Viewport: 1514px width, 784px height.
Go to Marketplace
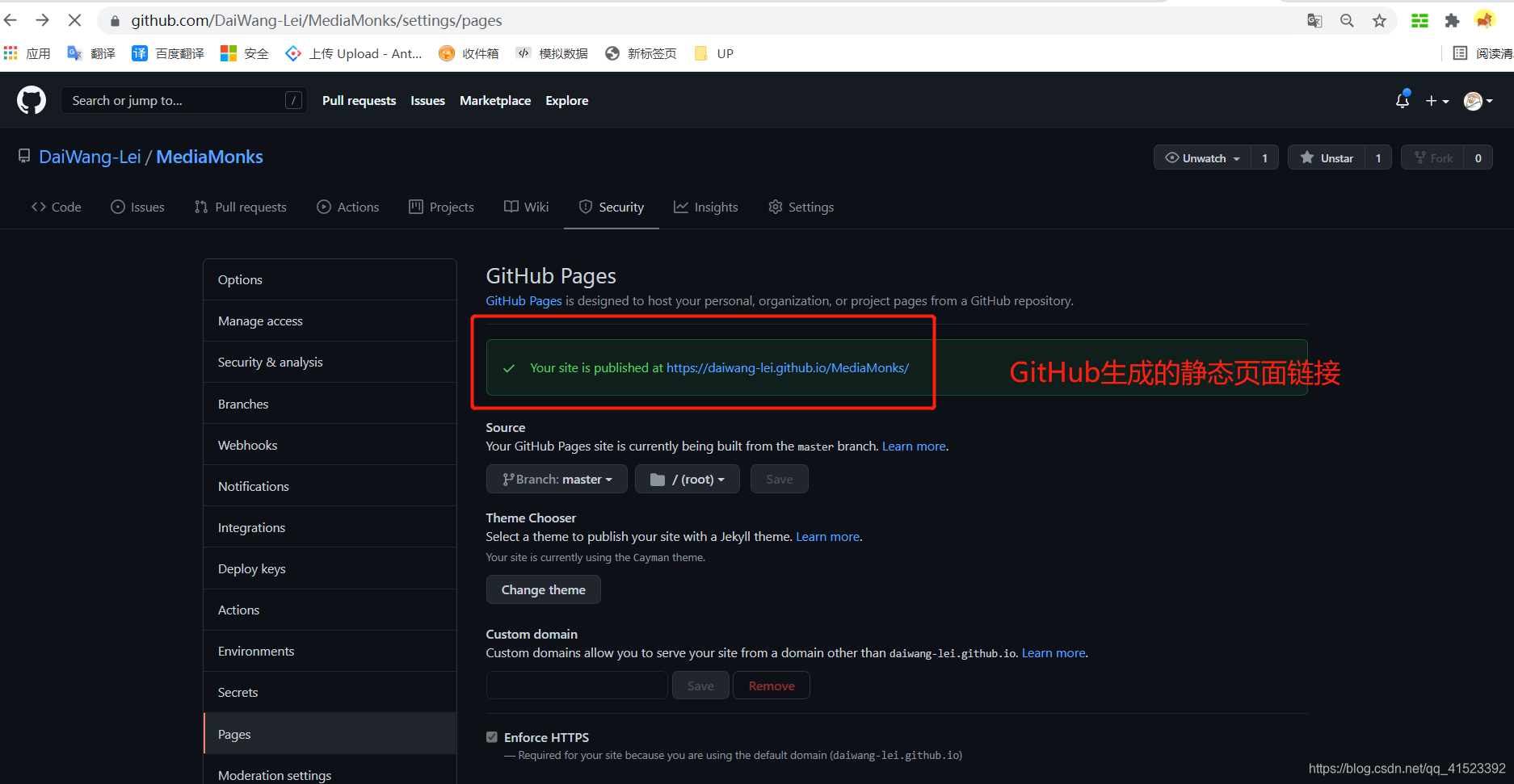[x=495, y=101]
